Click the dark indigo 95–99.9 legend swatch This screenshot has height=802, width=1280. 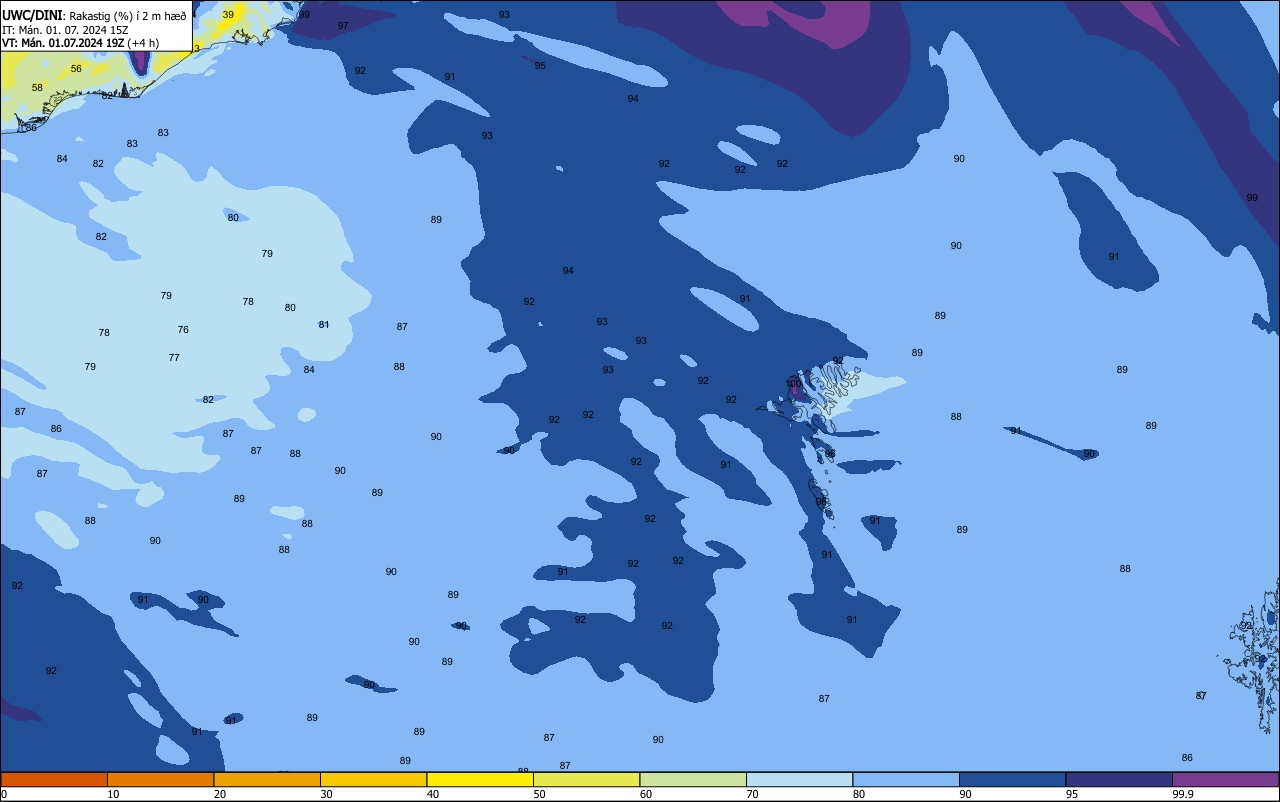(x=1119, y=779)
